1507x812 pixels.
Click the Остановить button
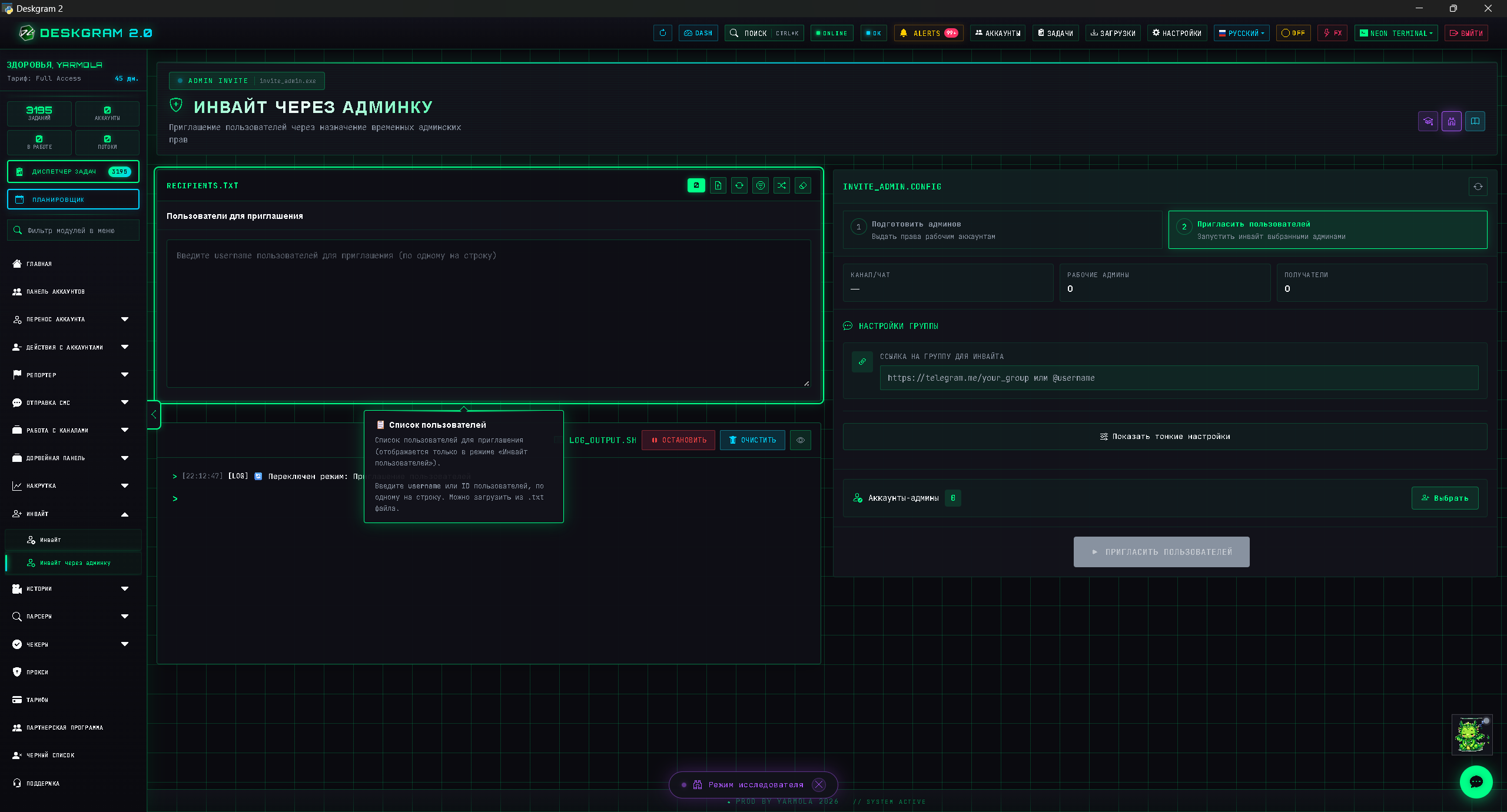678,440
